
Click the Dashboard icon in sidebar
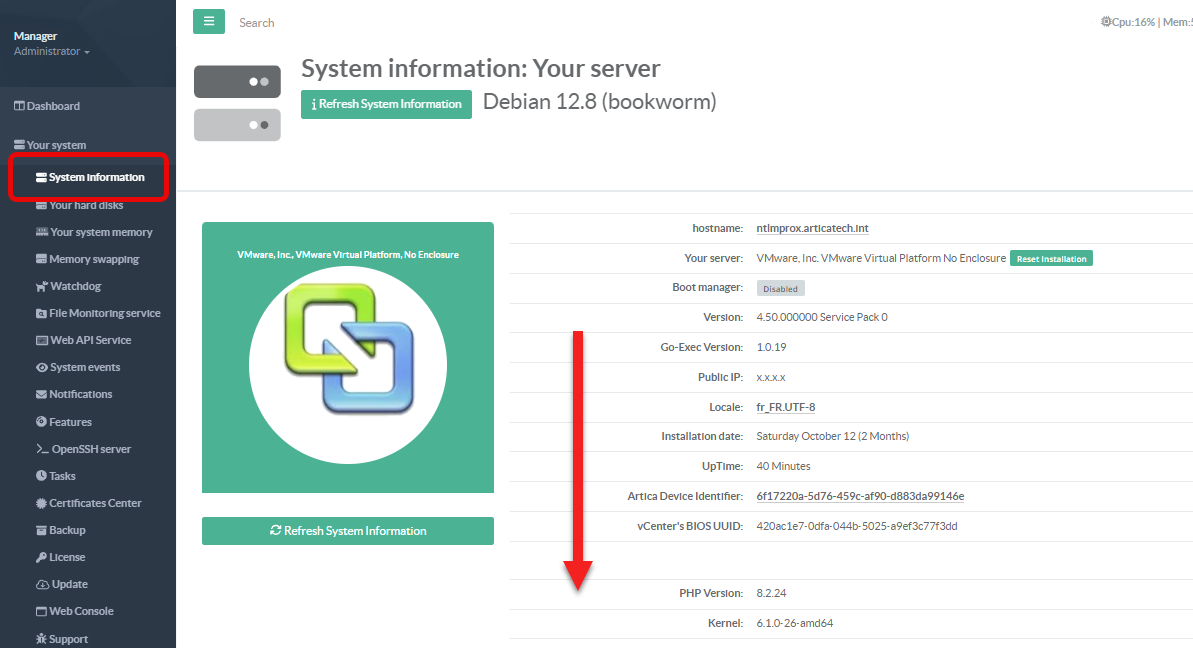pos(19,106)
